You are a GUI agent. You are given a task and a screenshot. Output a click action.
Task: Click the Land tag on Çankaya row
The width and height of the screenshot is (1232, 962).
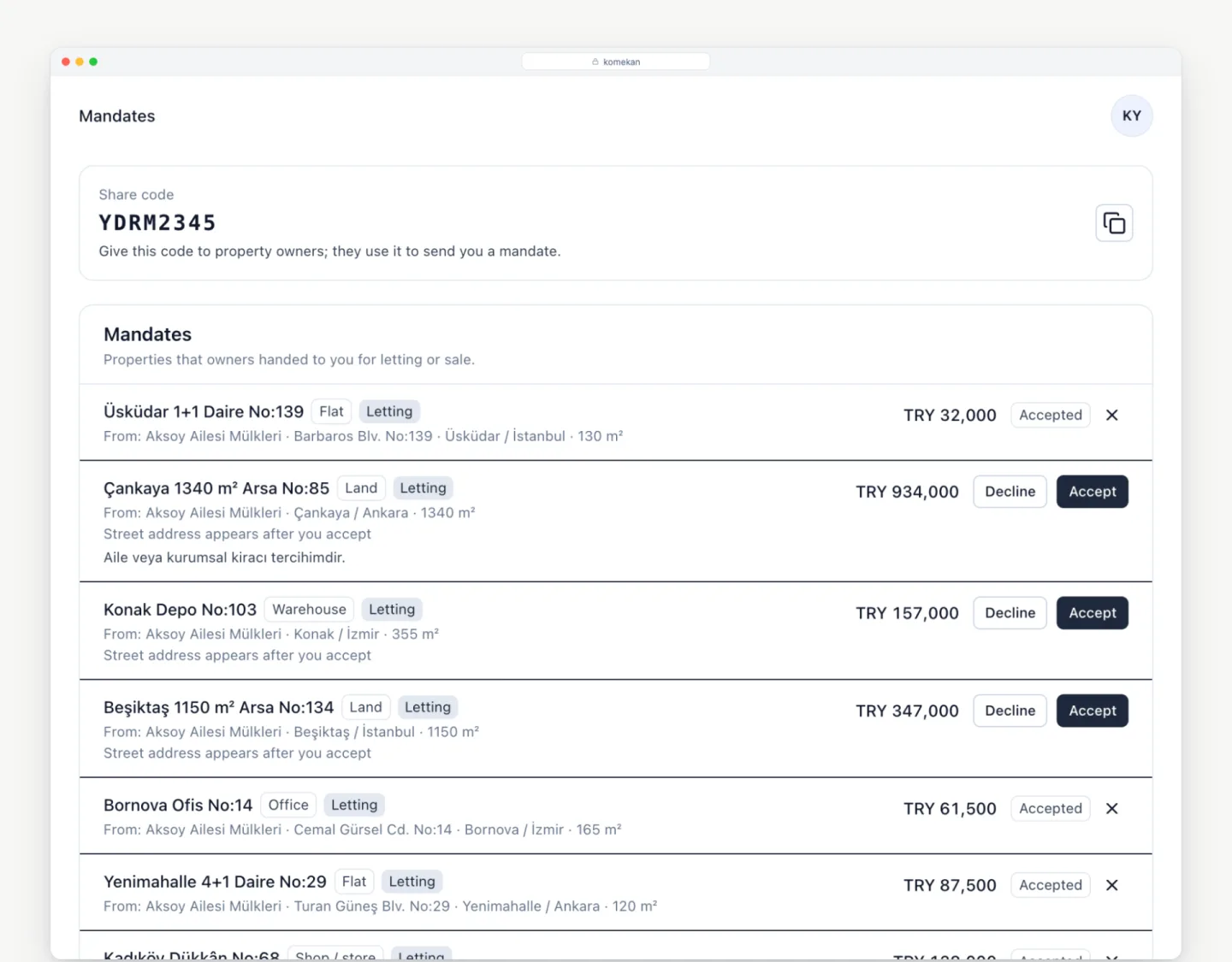(x=361, y=488)
